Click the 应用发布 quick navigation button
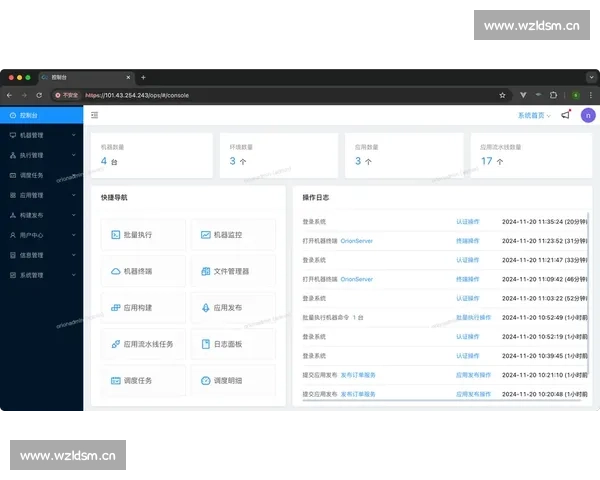The image size is (600, 480). point(233,307)
